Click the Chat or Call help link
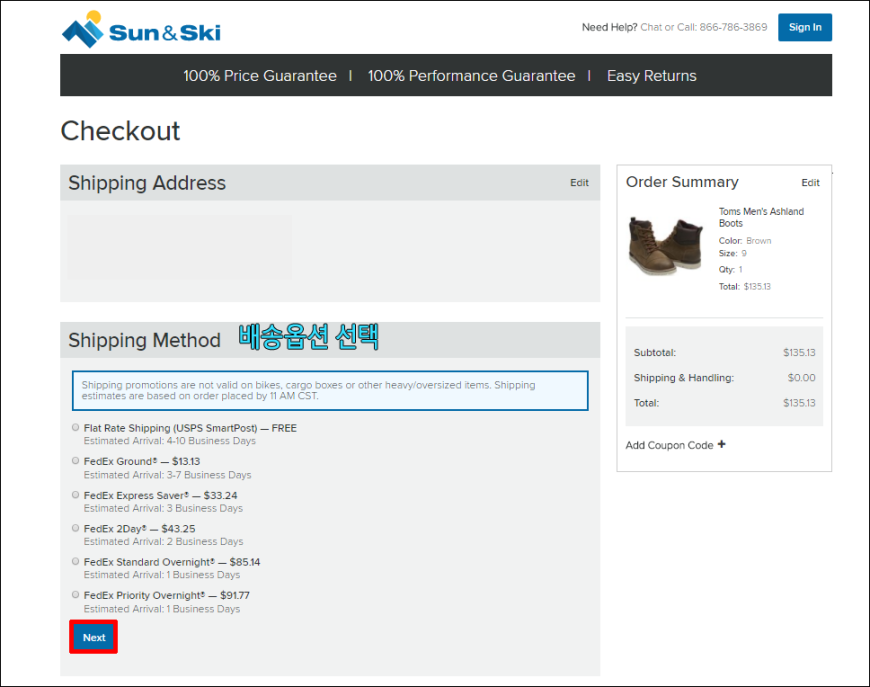The height and width of the screenshot is (687, 870). point(704,27)
